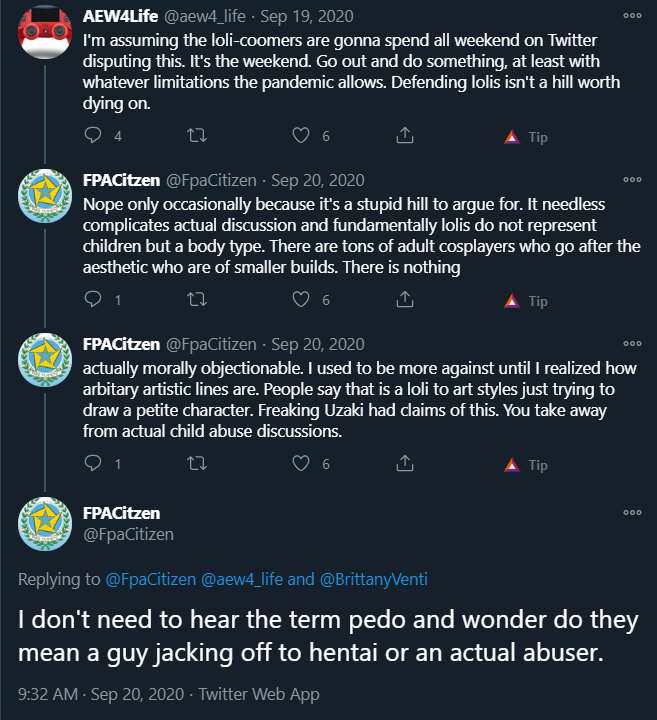This screenshot has width=657, height=720.
Task: Click Tip on the 'actually morally objectionable' tweet
Action: point(526,465)
